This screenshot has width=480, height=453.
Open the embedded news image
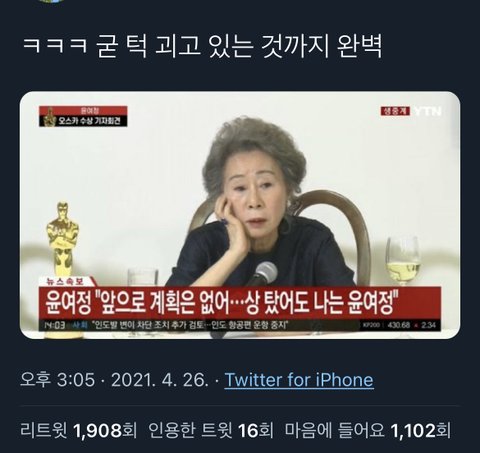(x=240, y=215)
